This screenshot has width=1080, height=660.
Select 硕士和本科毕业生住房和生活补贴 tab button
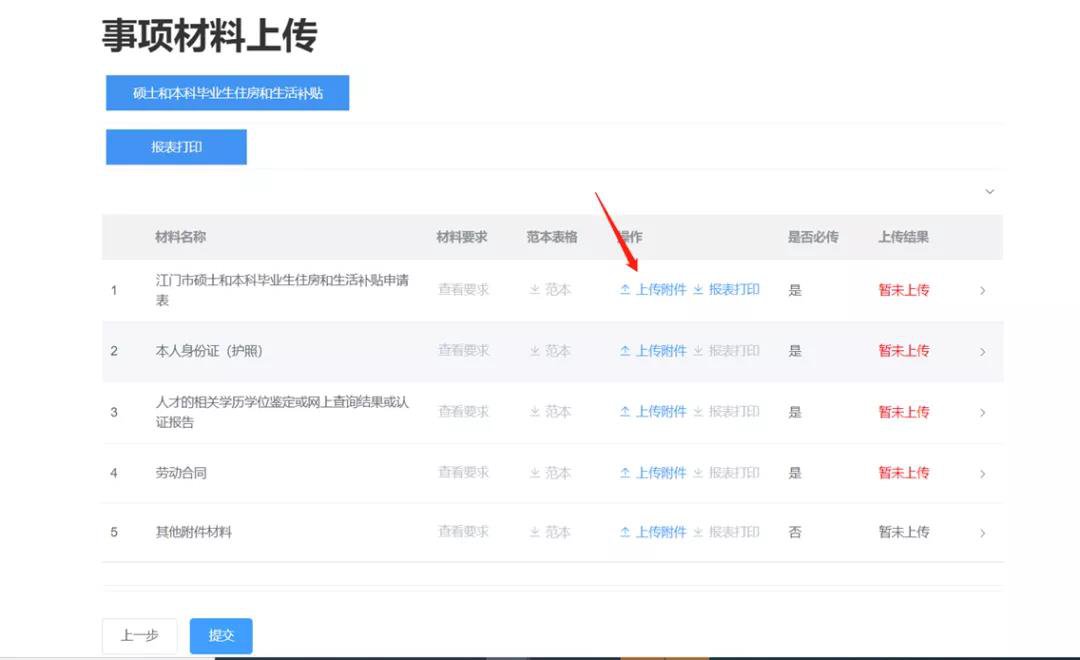(x=227, y=93)
